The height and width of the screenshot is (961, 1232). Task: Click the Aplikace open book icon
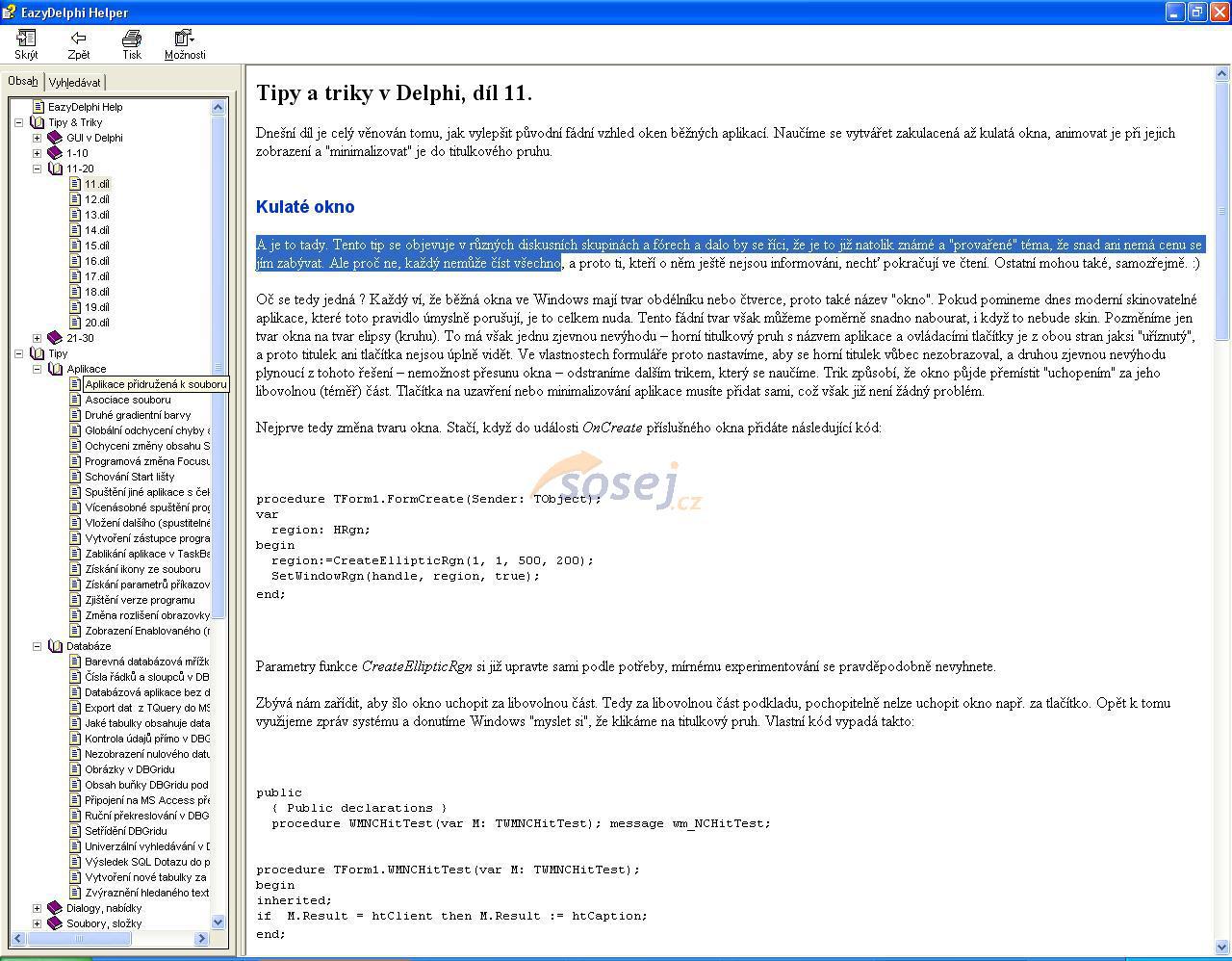[x=55, y=369]
